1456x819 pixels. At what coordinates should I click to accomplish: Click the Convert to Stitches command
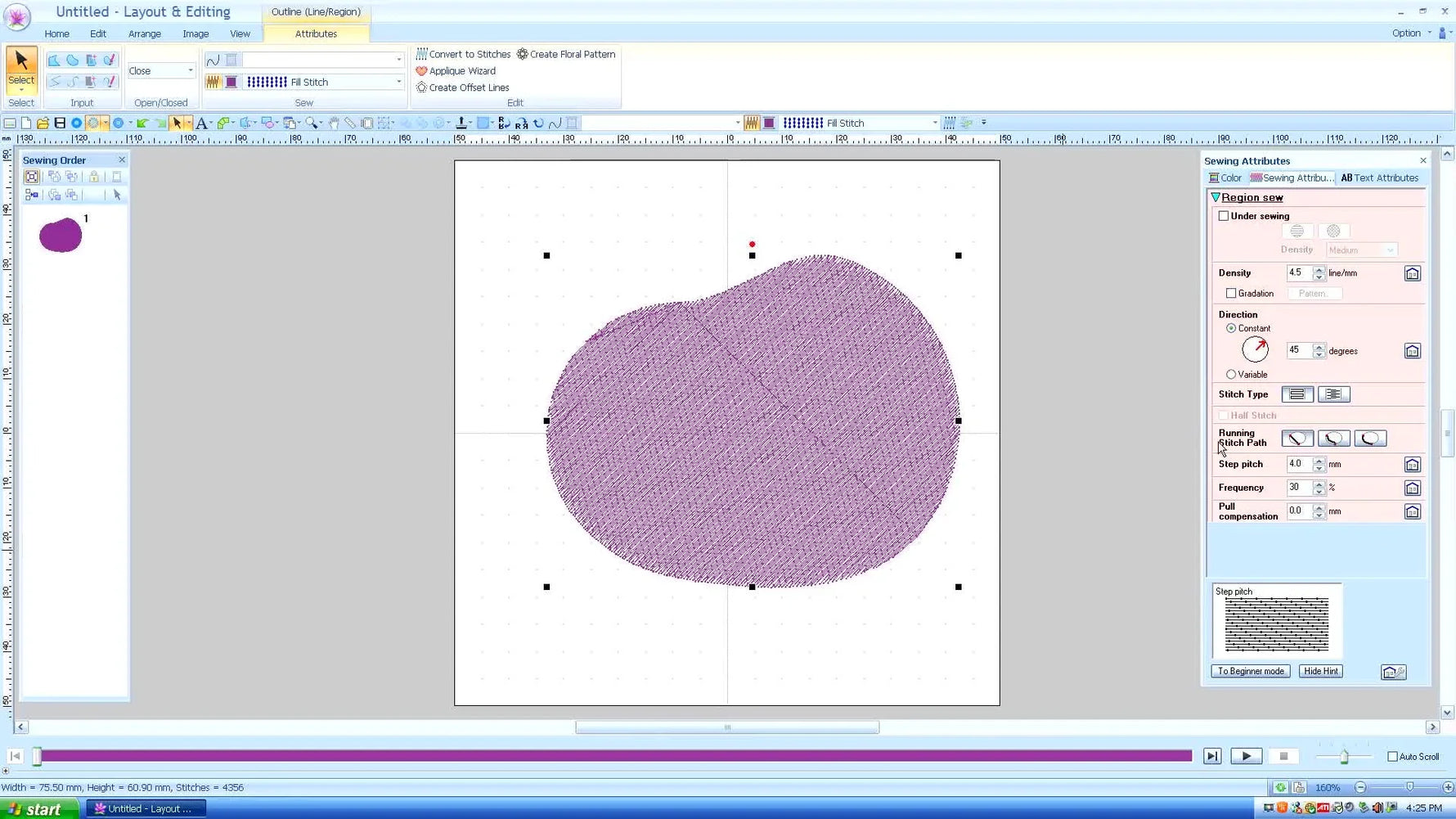pyautogui.click(x=464, y=54)
